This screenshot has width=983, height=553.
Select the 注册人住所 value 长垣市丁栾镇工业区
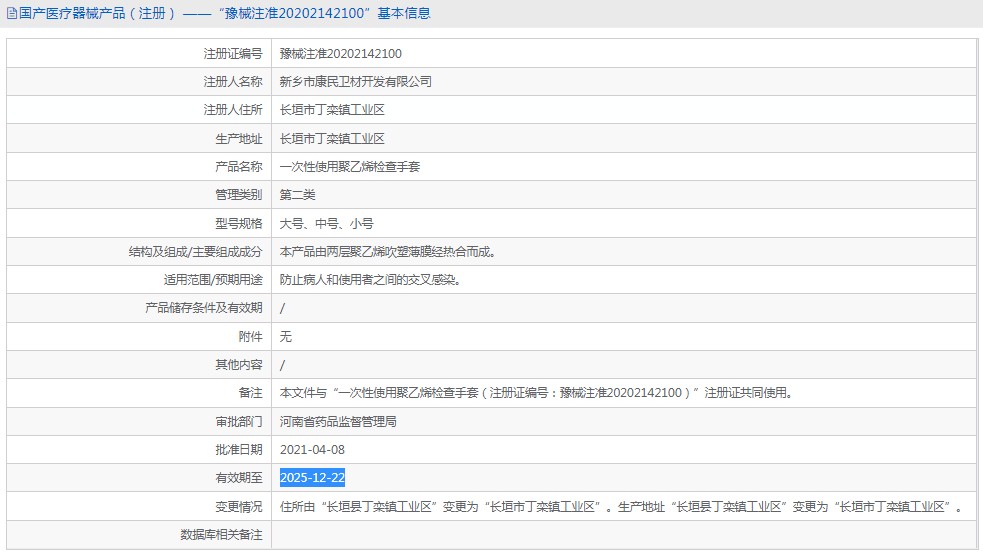332,110
